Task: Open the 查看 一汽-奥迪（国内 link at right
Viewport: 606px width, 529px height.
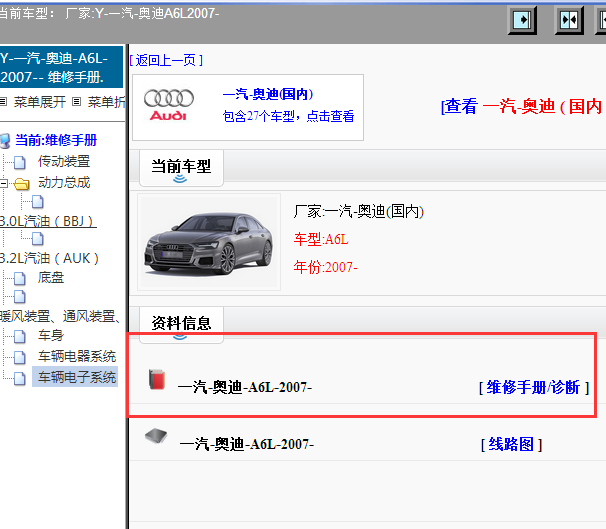Action: point(523,106)
